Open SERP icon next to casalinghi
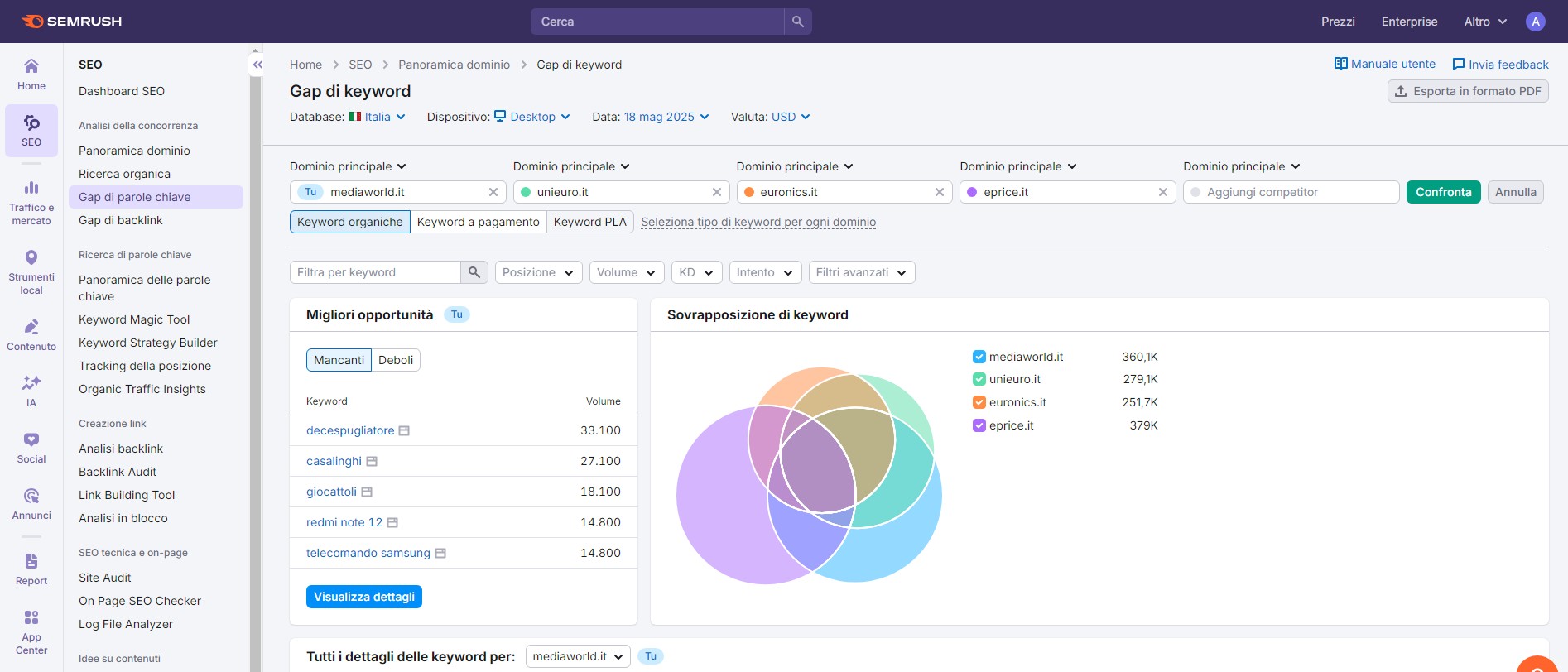The image size is (1568, 672). point(372,462)
